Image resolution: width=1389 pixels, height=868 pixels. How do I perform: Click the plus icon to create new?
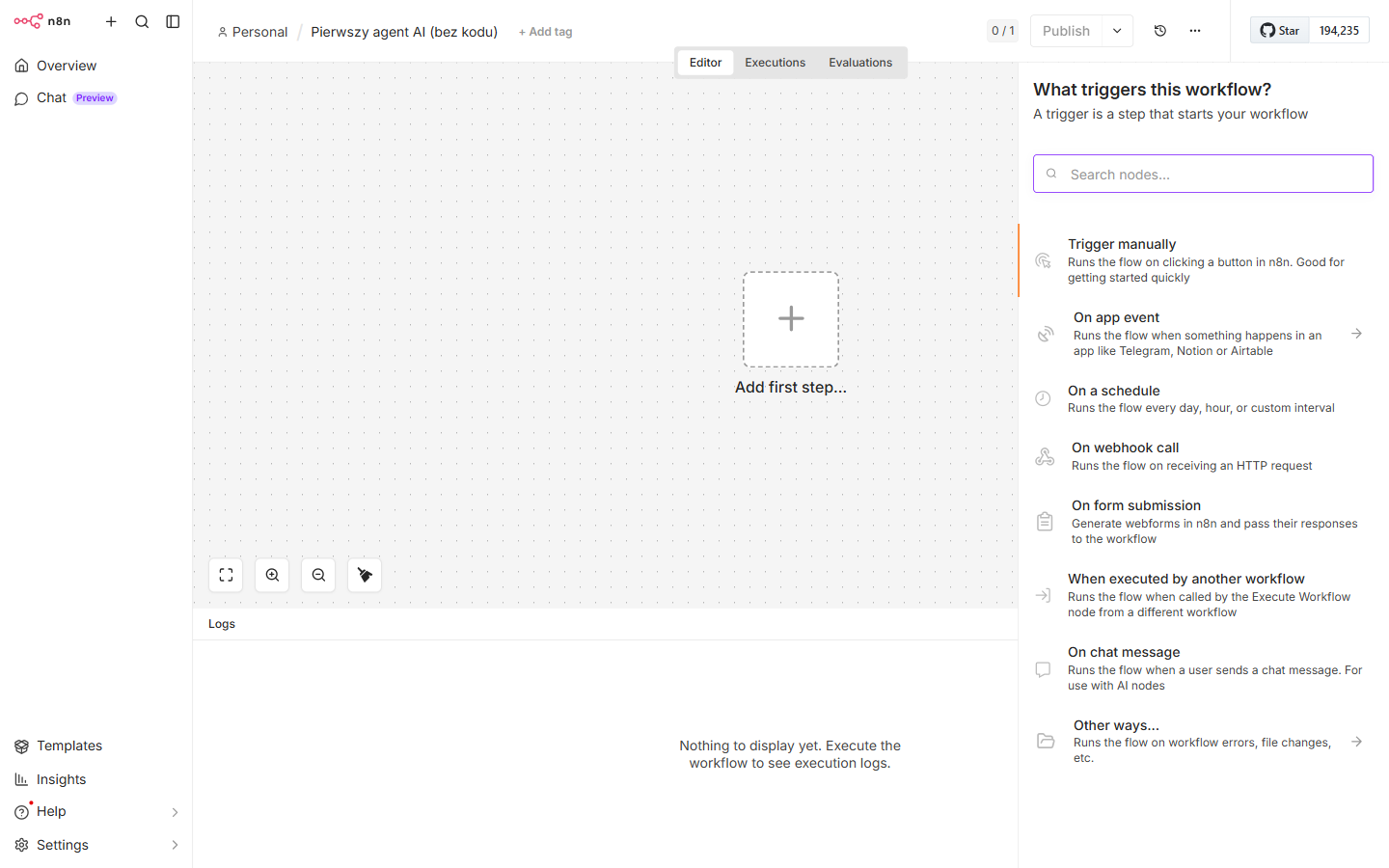(x=111, y=21)
